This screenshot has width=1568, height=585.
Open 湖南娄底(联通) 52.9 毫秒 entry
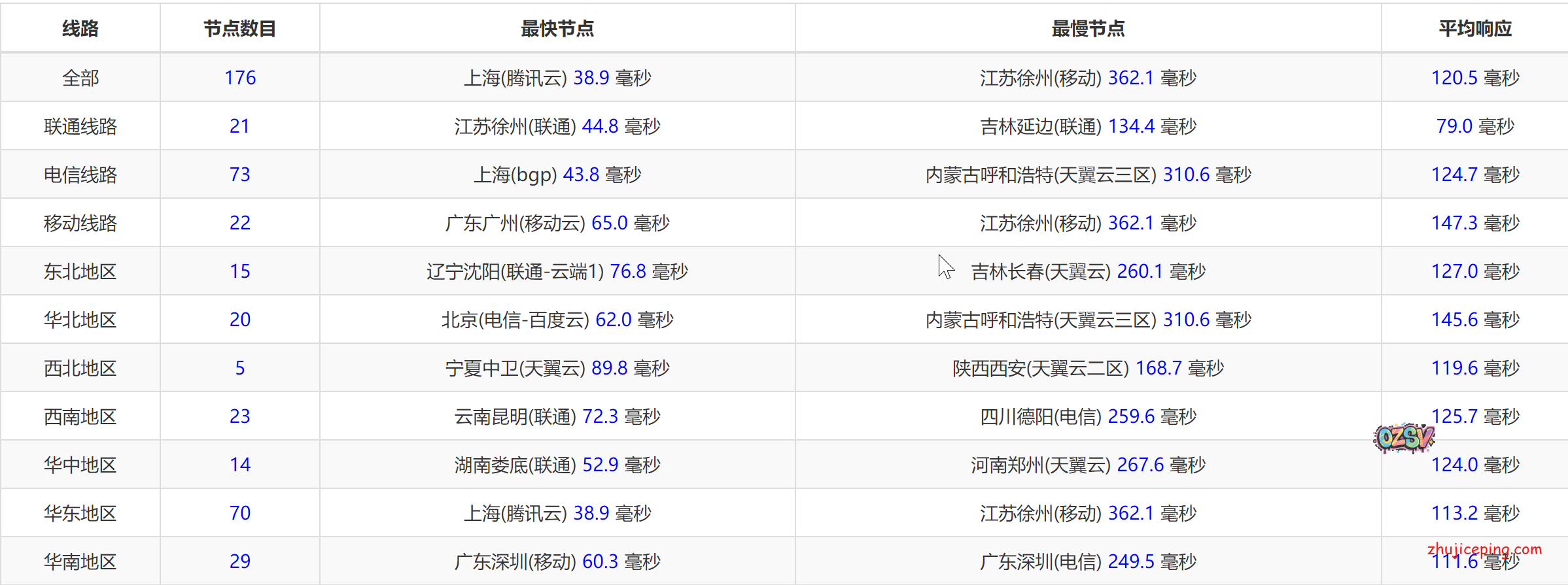pos(557,465)
